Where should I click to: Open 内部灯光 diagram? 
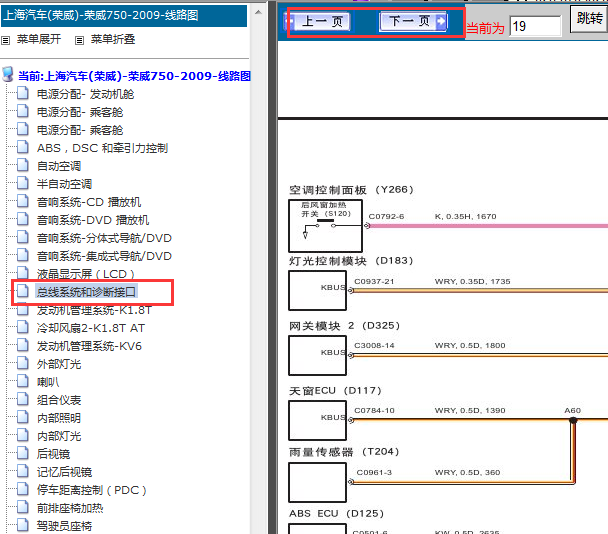59,436
